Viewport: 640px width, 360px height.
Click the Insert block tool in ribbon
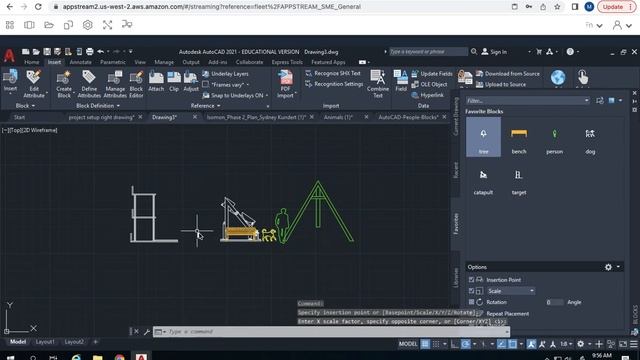10,81
